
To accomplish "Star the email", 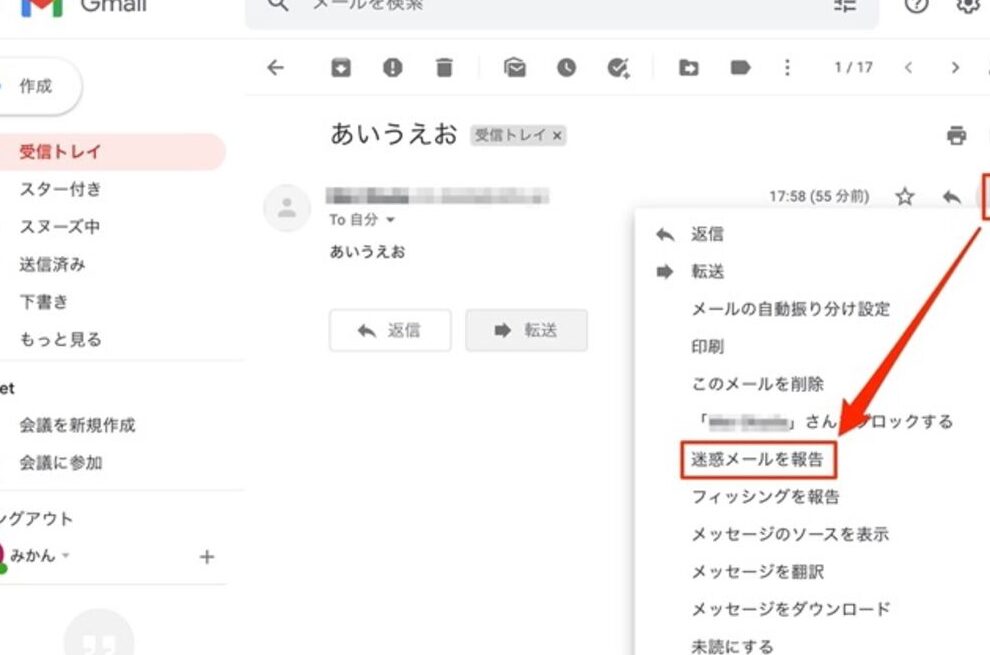I will (905, 196).
